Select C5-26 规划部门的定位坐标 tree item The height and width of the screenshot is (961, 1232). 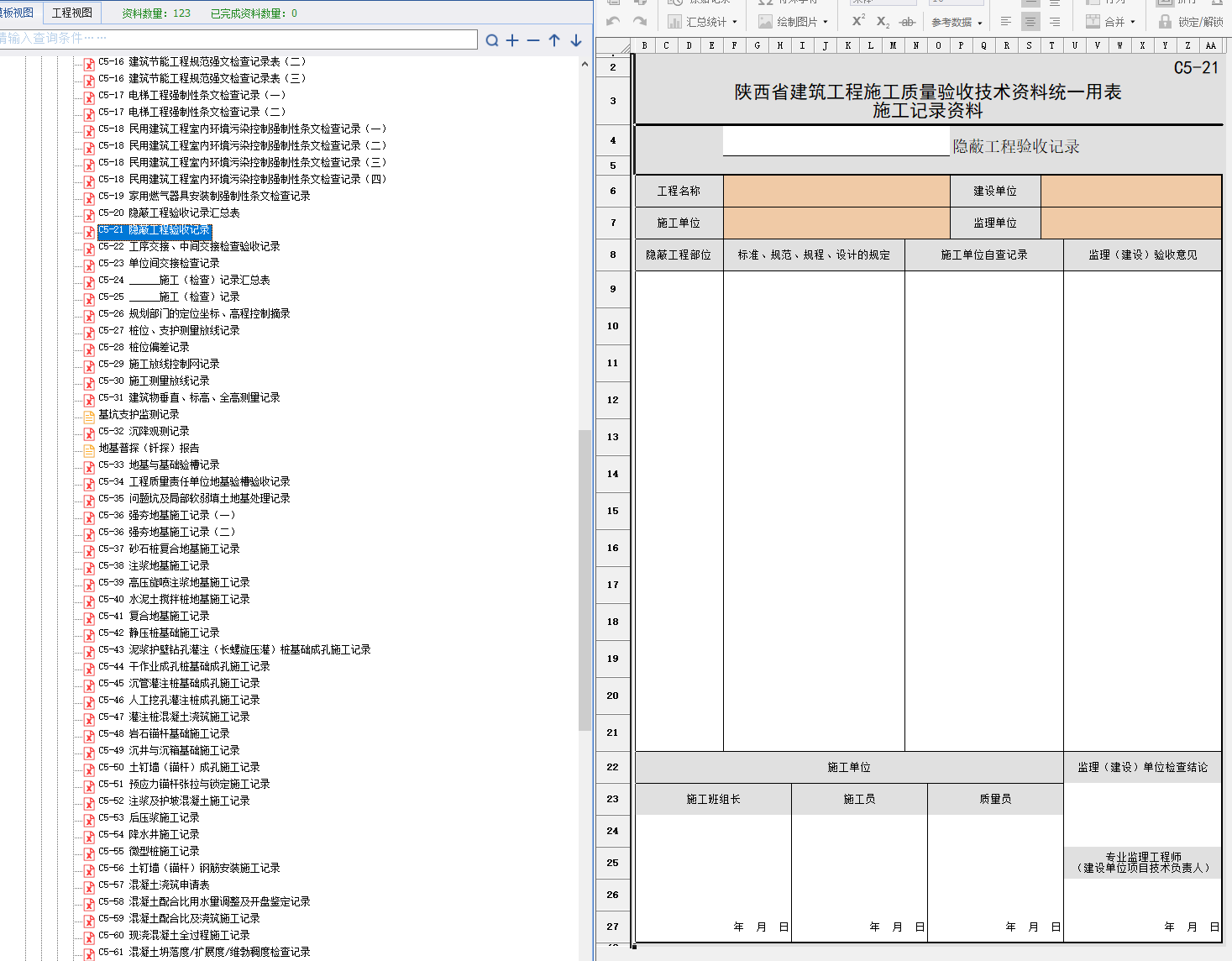tap(194, 314)
